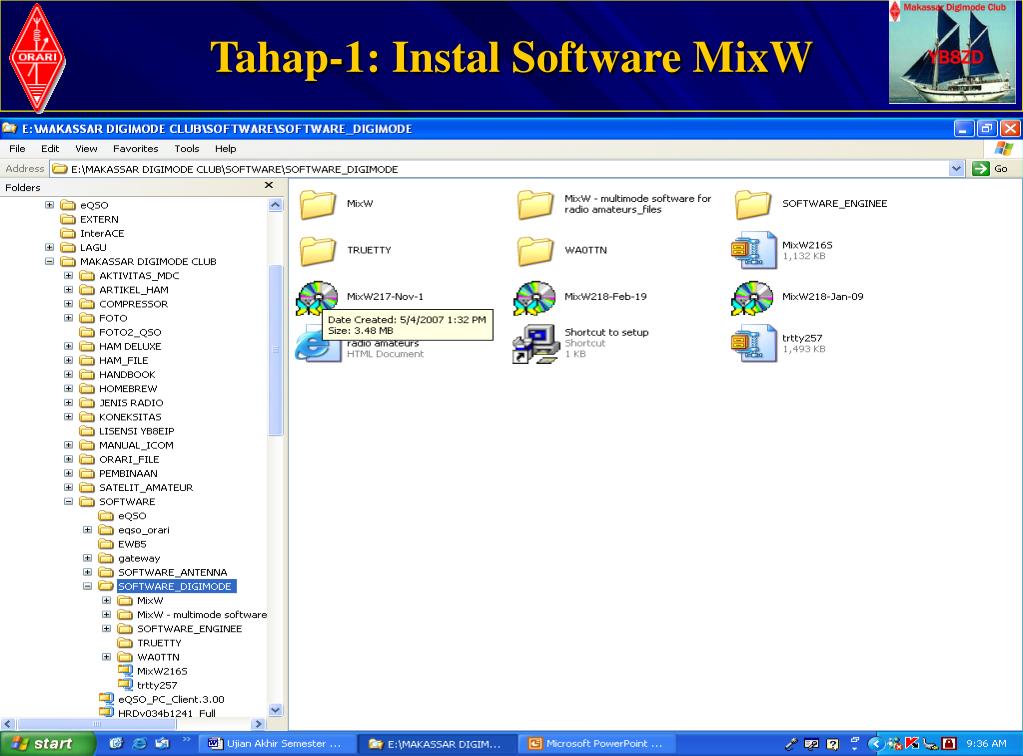1023x756 pixels.
Task: Click eQSO_PC_Client.3.00 file in tree
Action: (x=171, y=699)
